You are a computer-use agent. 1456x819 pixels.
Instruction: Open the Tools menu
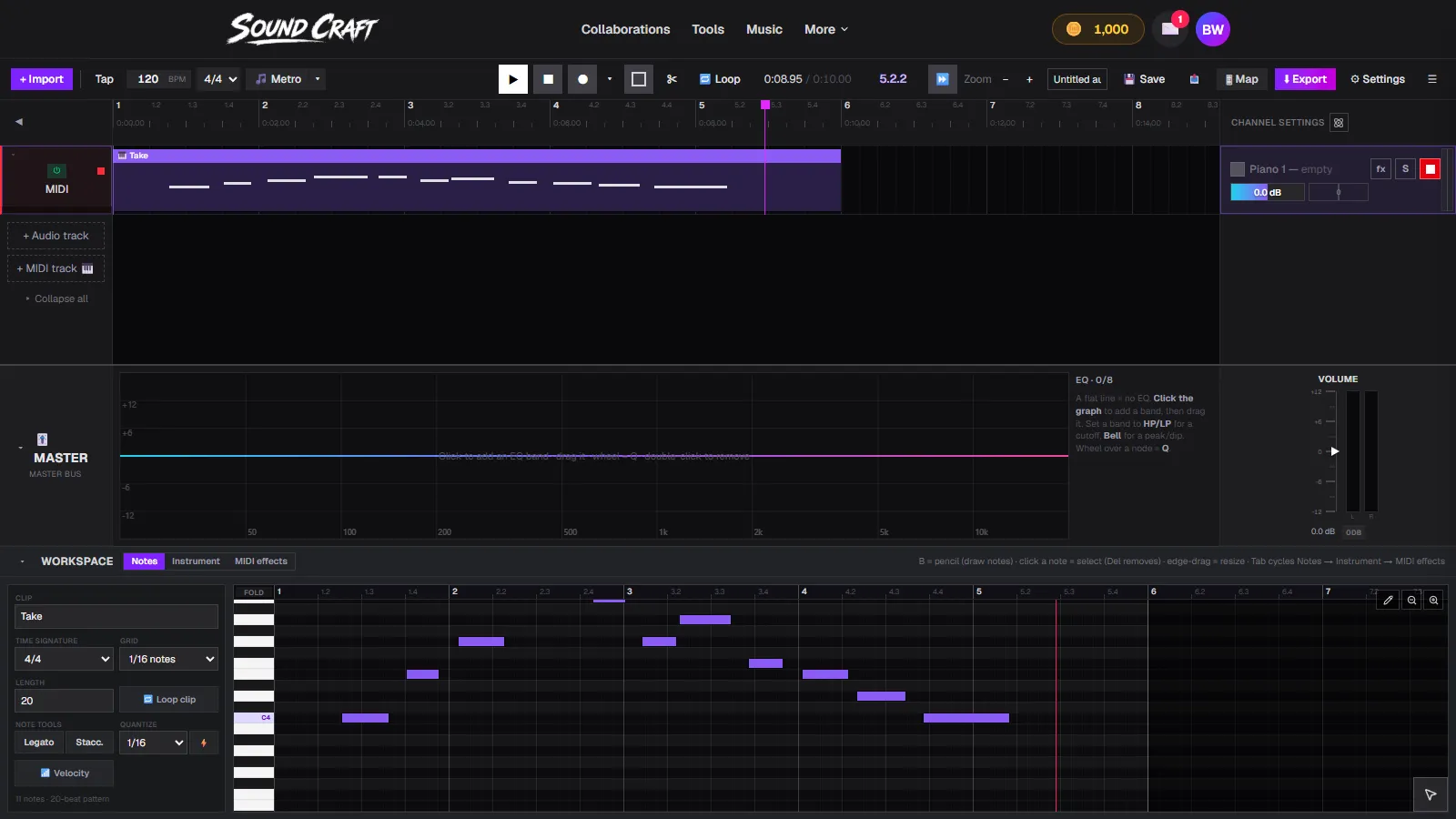(708, 29)
